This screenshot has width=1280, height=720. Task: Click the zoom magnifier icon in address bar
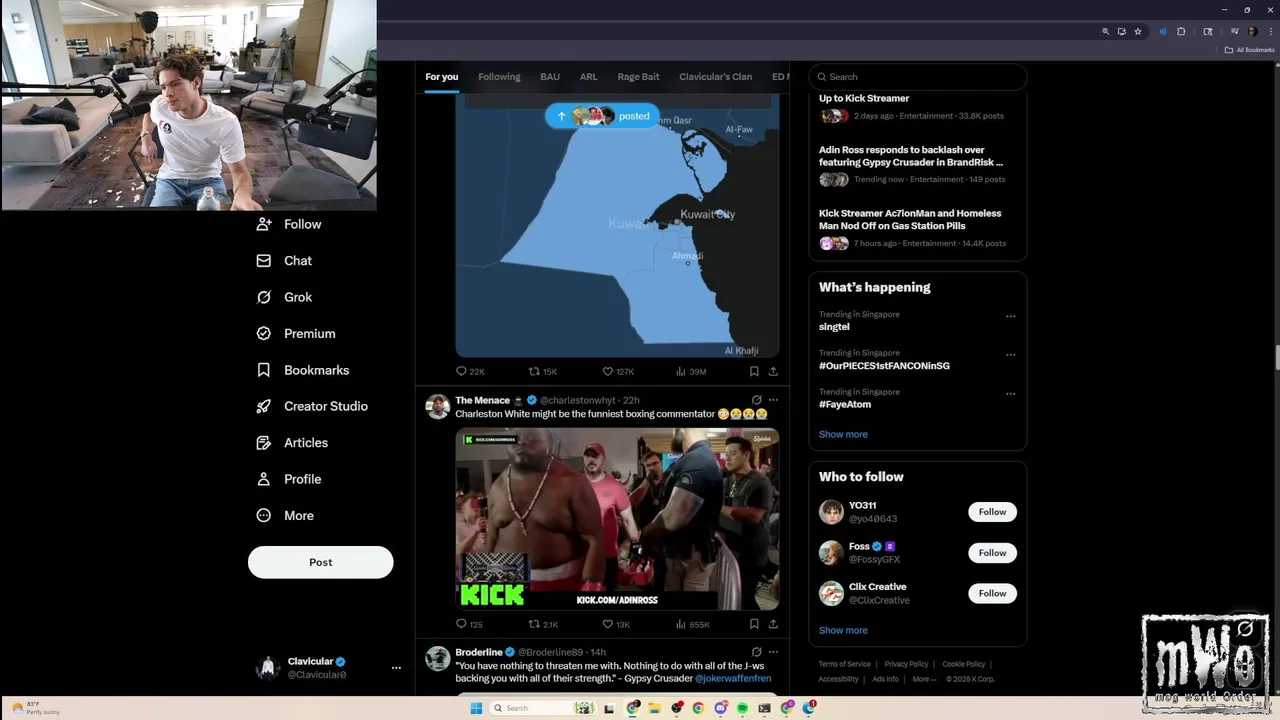coord(1105,31)
